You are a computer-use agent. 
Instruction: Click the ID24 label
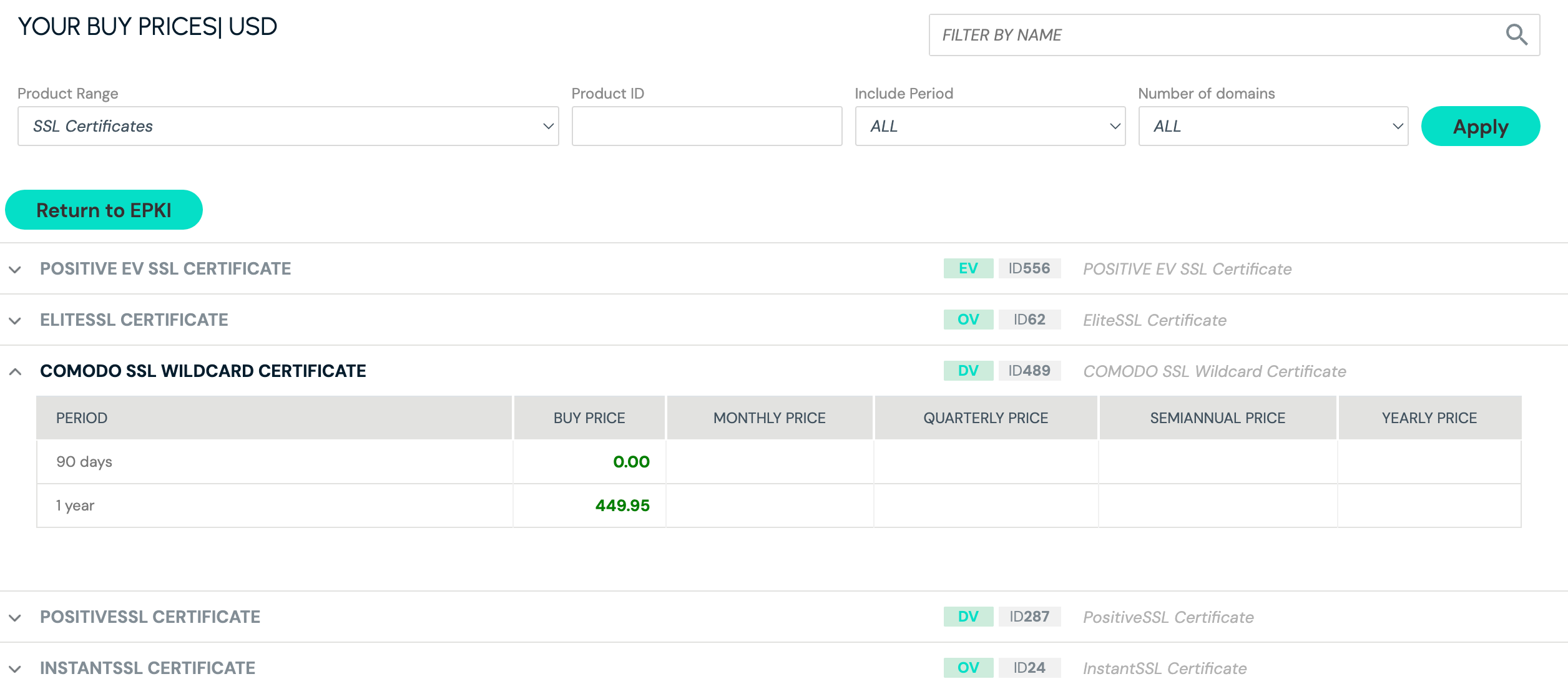pyautogui.click(x=1029, y=668)
